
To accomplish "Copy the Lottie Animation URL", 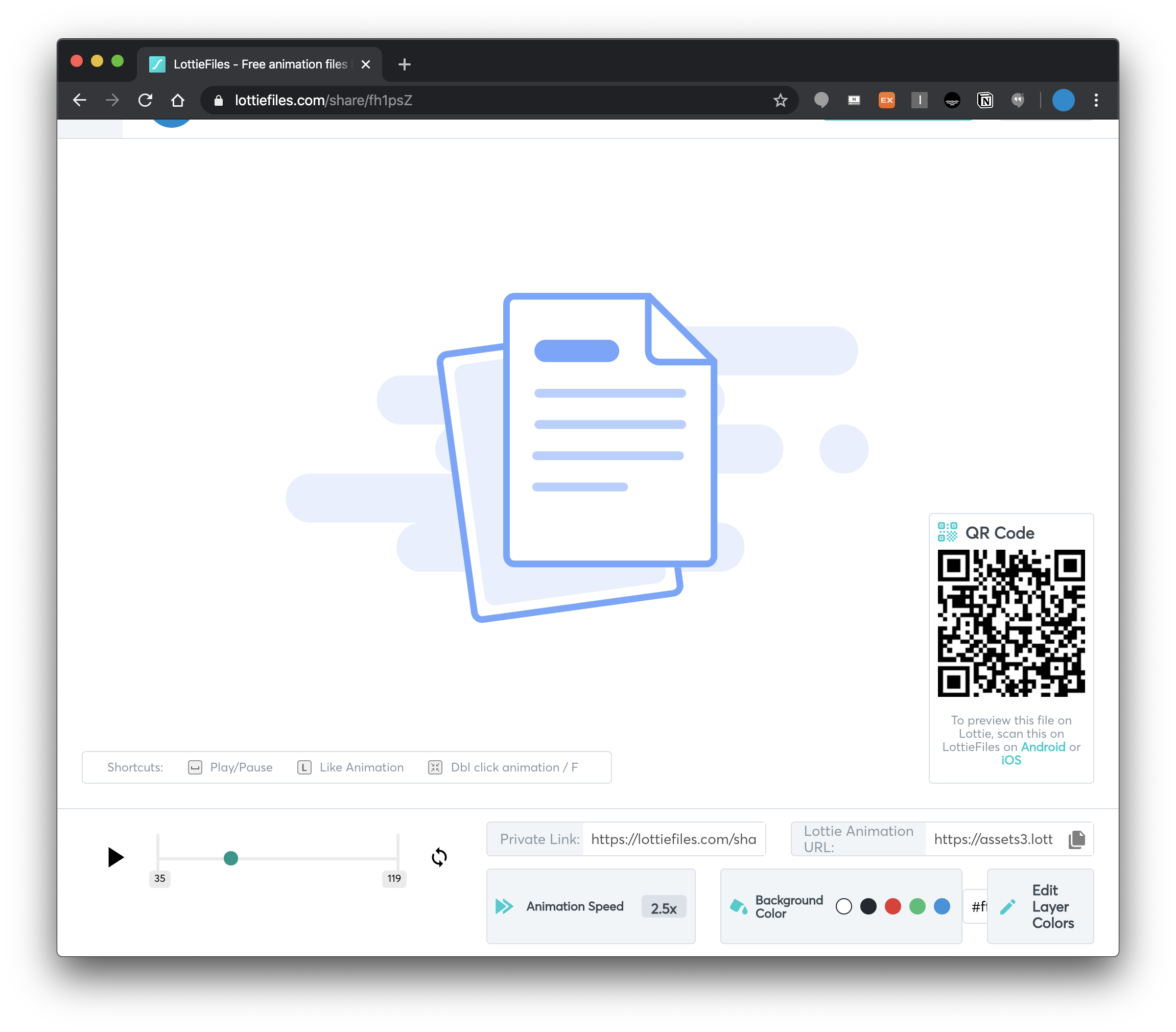I will [x=1077, y=839].
